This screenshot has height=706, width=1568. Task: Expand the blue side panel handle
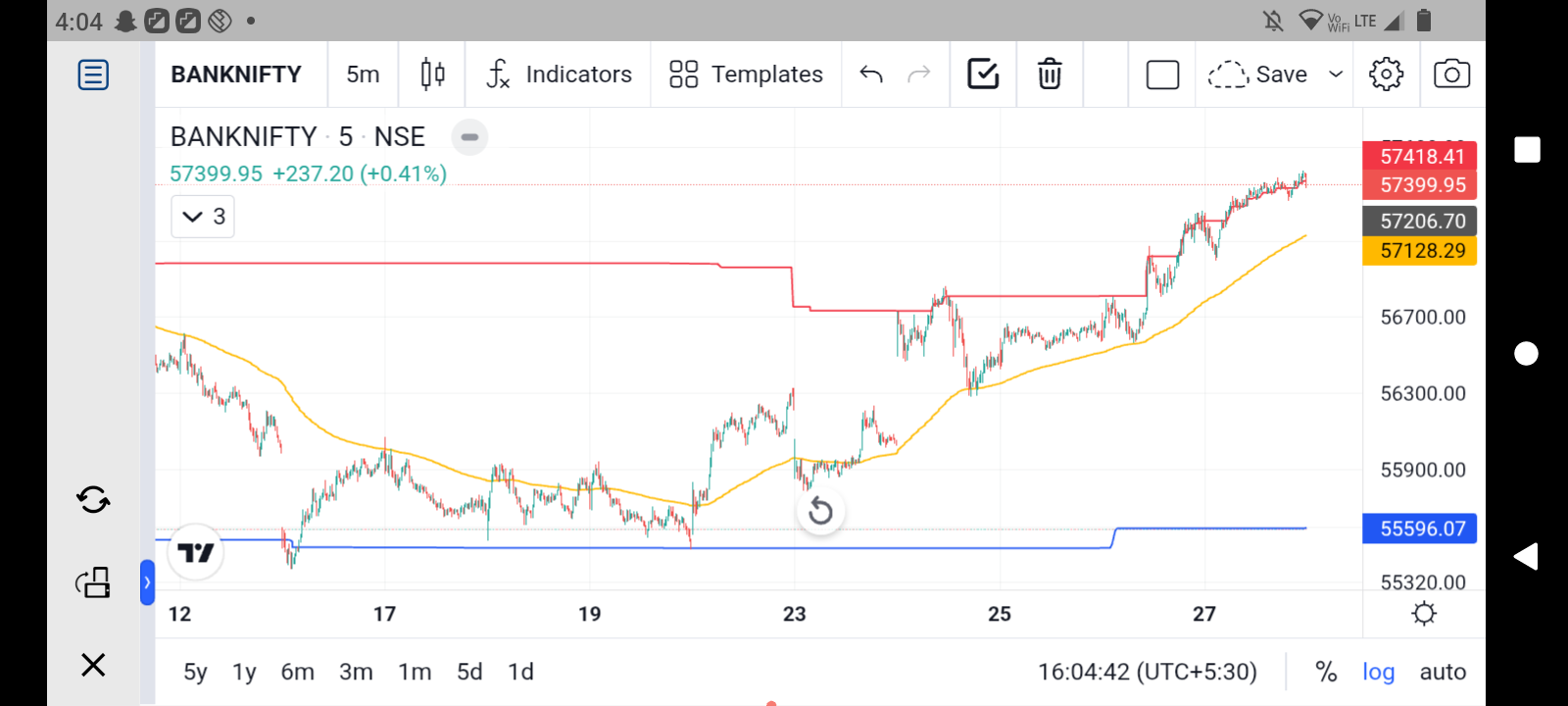click(147, 582)
